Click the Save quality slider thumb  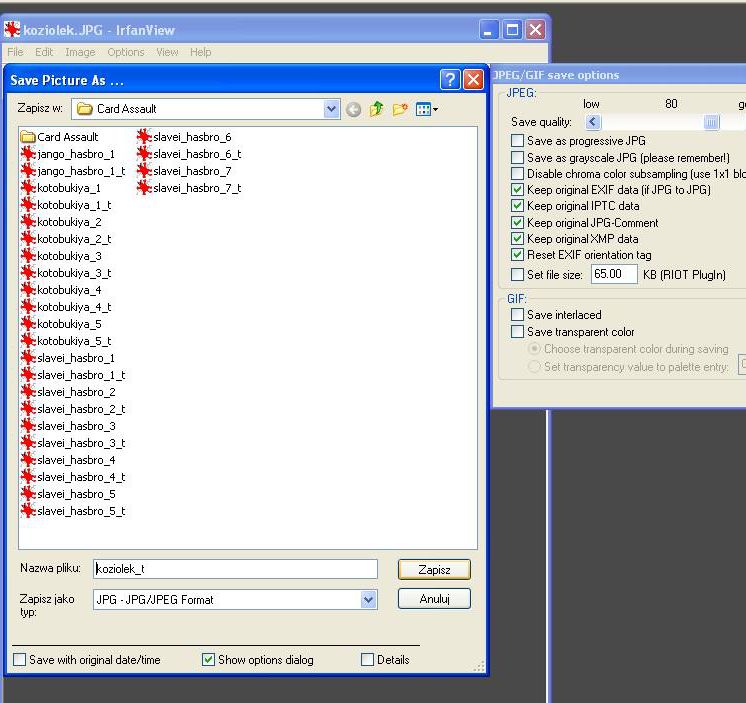[x=711, y=123]
